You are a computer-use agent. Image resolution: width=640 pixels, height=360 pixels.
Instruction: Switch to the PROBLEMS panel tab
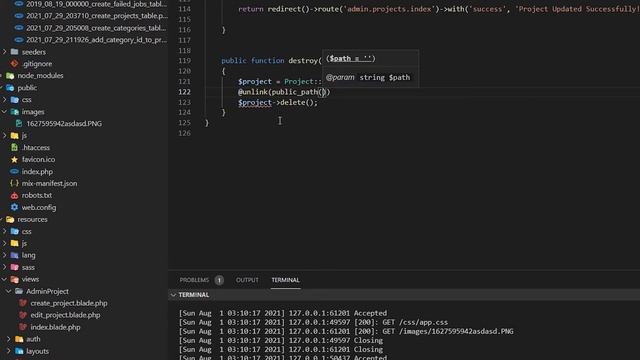[x=194, y=280]
